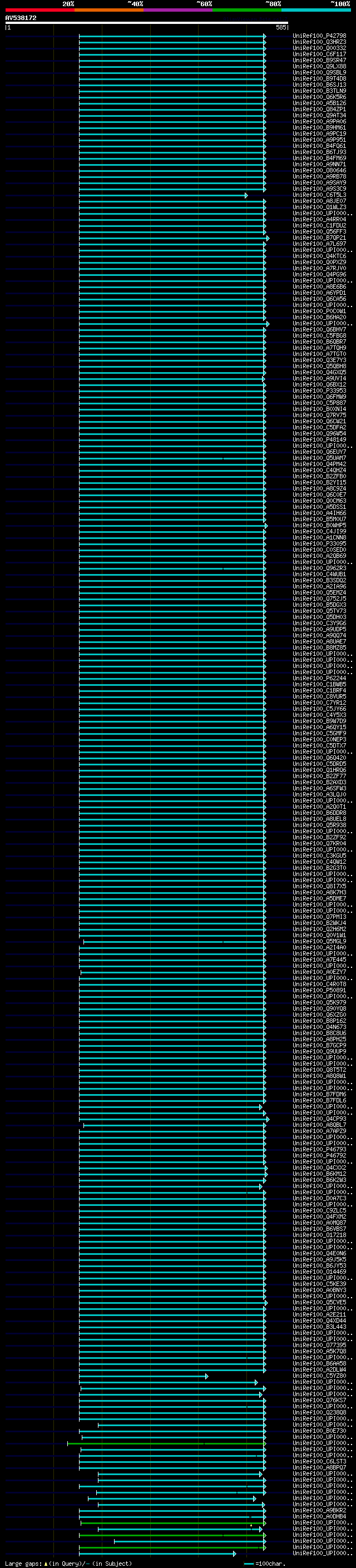Viewport: 356px width, 1568px height.
Task: Select the UniRef100_A5K7Q8 entry
Action: 319,1351
